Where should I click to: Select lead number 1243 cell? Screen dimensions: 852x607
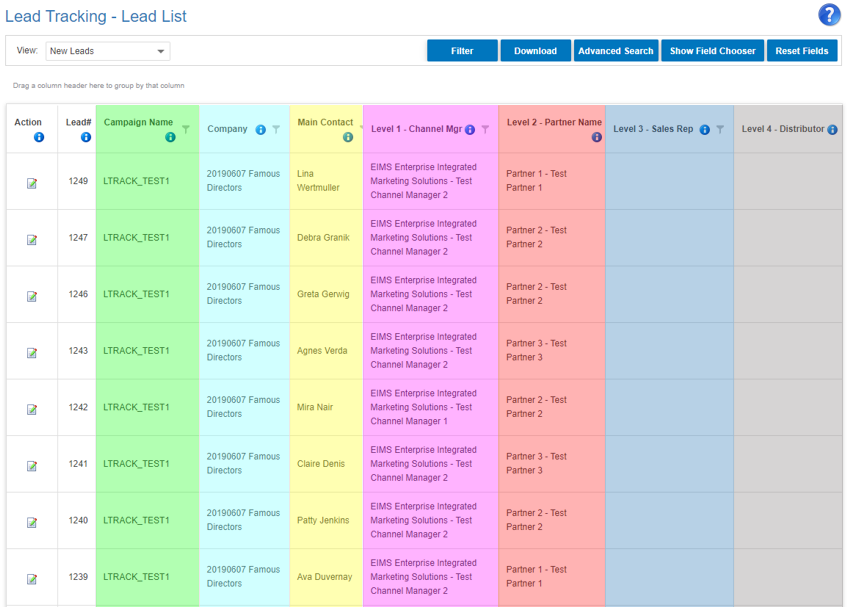[x=78, y=351]
